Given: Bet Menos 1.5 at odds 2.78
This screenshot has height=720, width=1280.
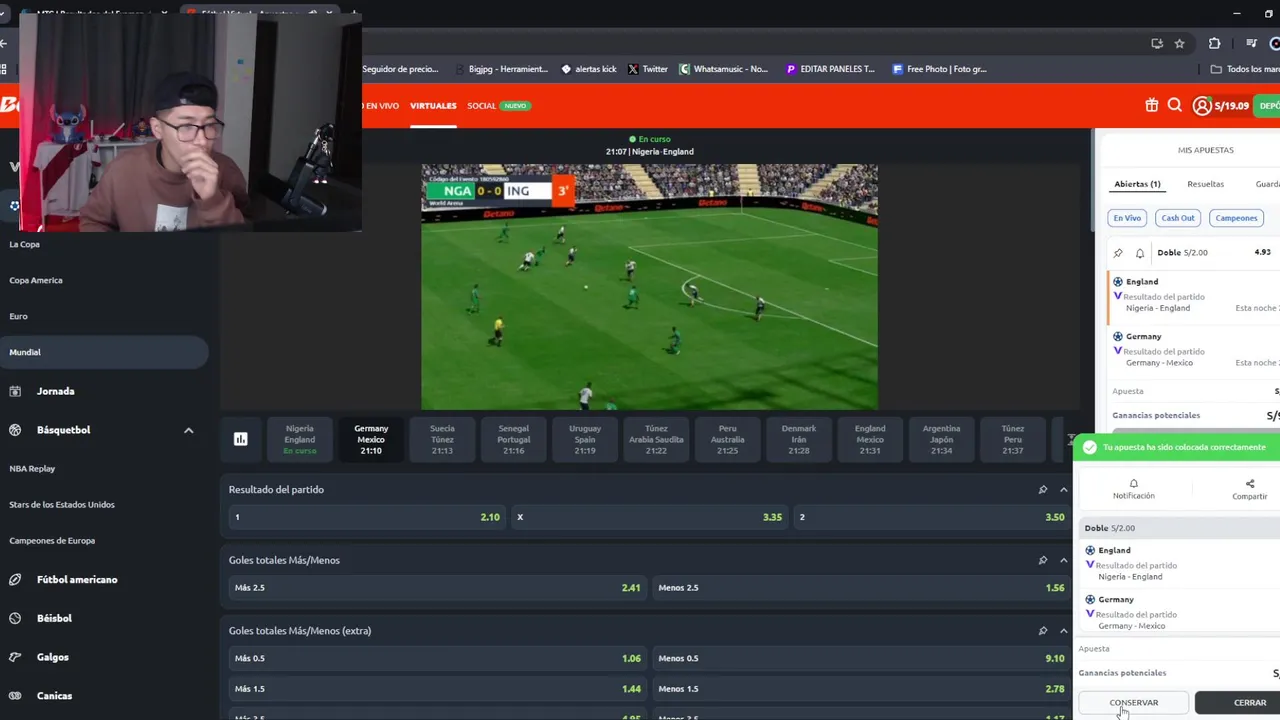Looking at the screenshot, I should coord(861,689).
